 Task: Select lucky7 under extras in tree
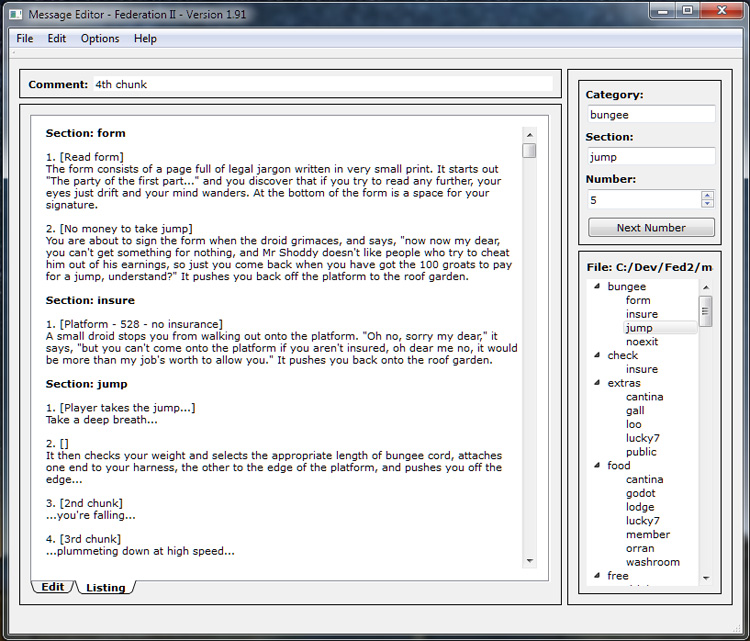643,438
